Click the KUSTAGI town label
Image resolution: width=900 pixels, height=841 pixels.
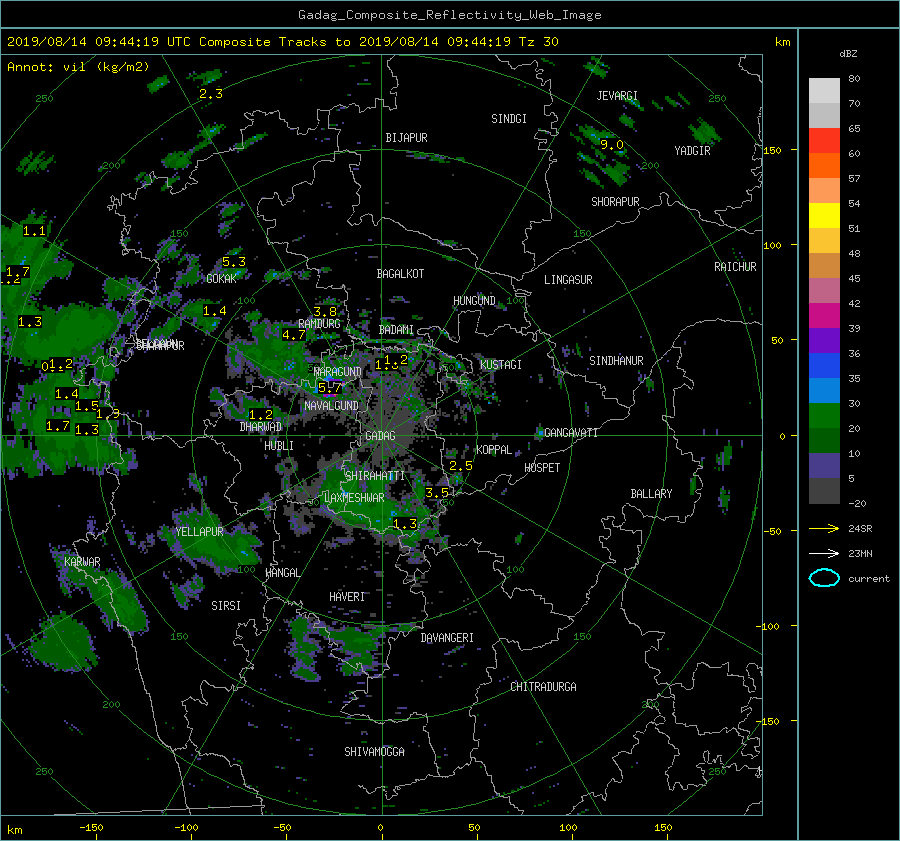501,365
